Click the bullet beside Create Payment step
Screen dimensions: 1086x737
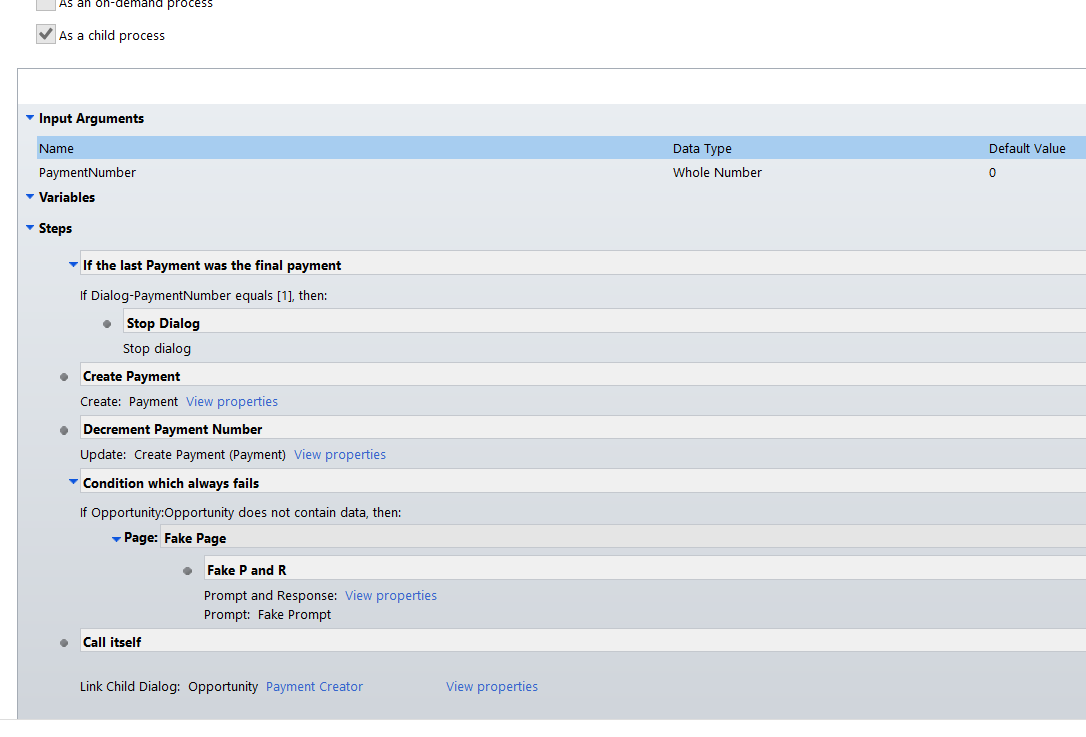coord(64,377)
